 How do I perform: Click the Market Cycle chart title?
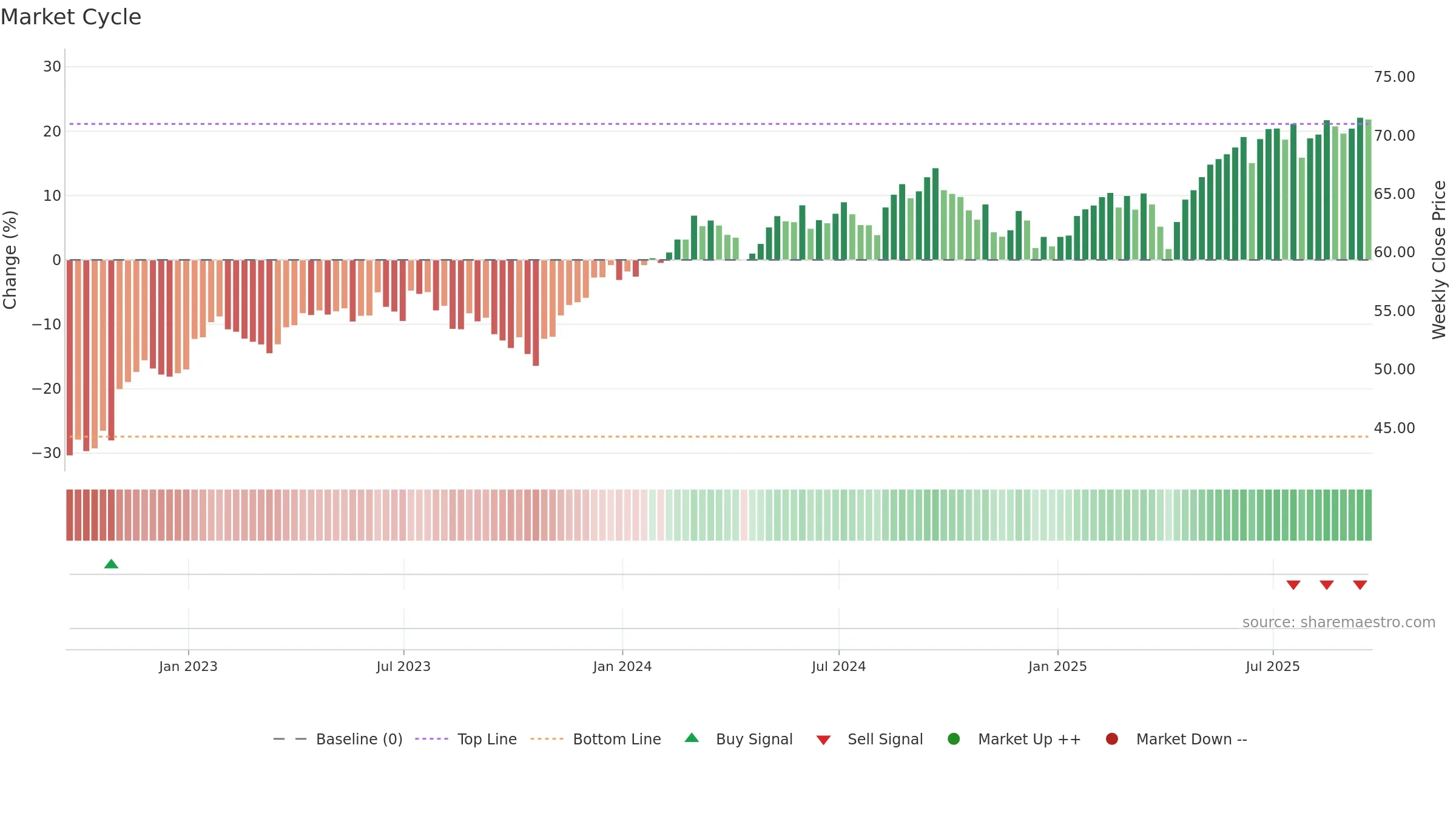tap(71, 17)
